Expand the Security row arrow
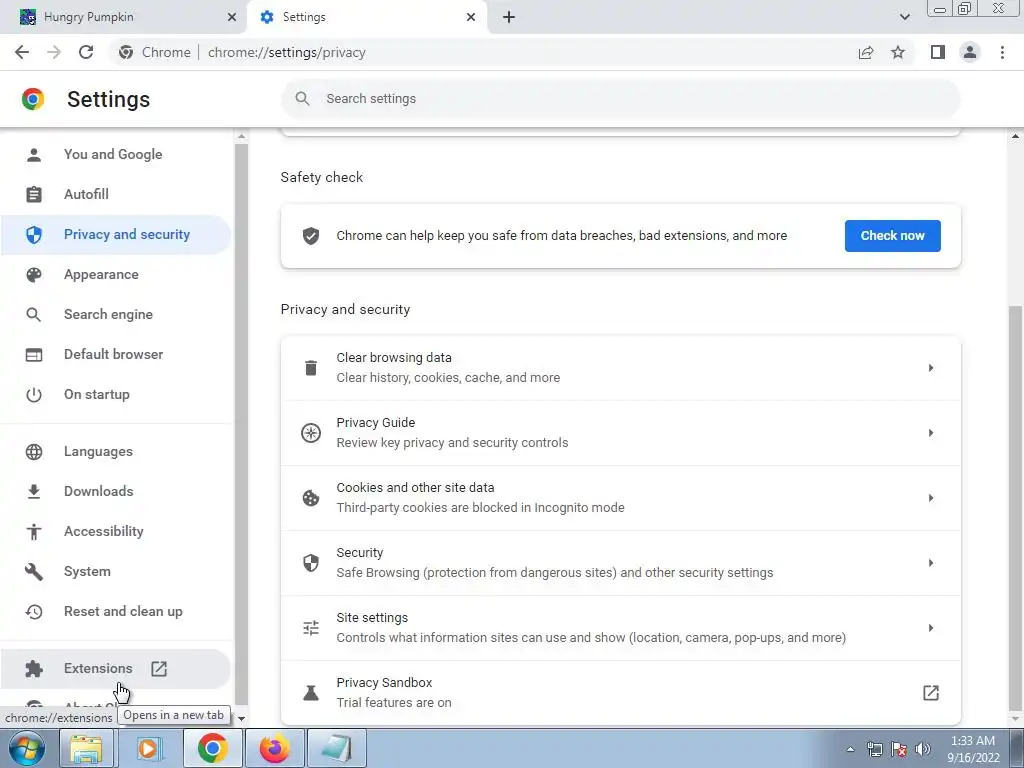 (x=931, y=563)
